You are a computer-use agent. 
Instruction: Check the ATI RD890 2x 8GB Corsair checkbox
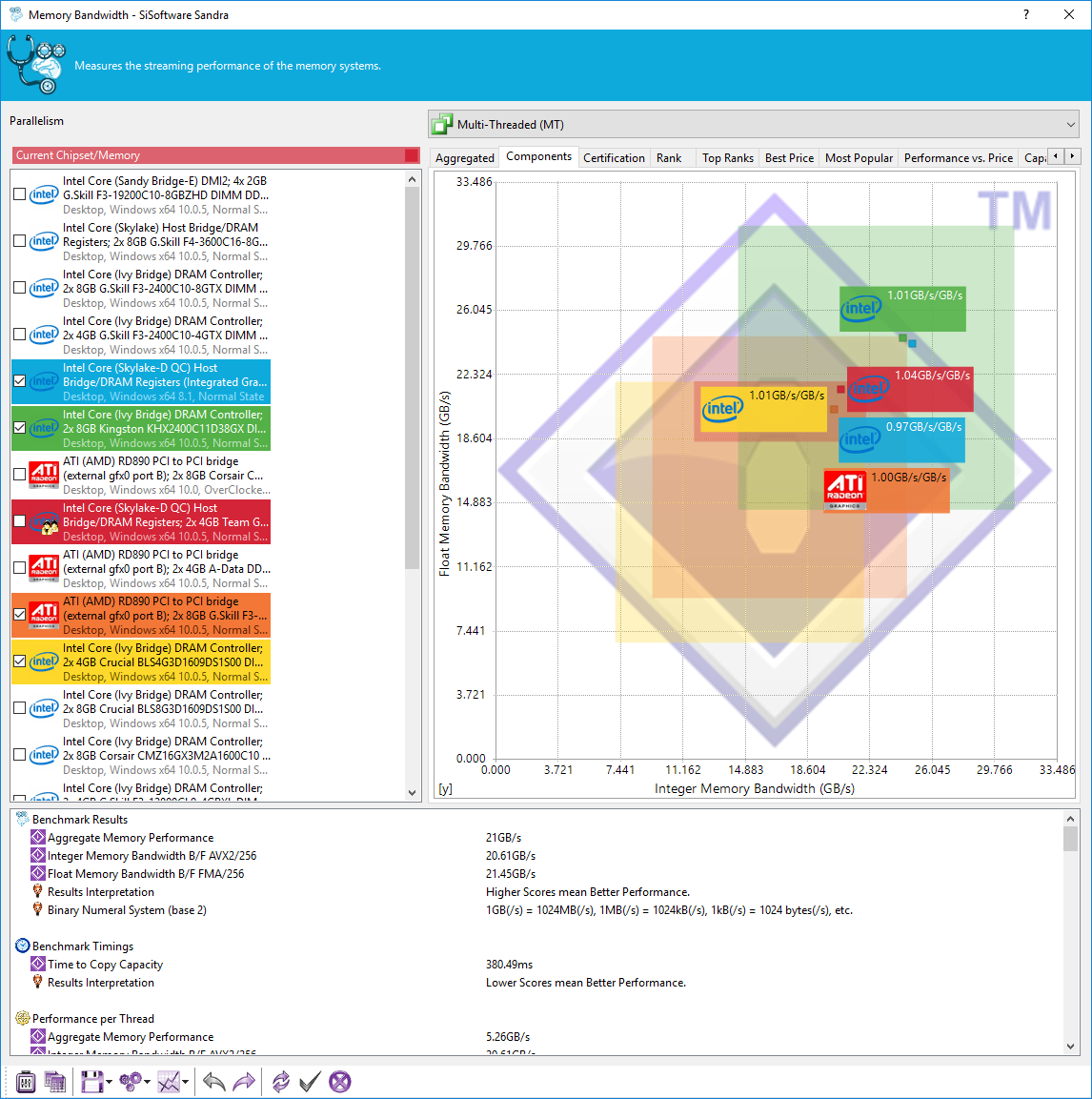(x=20, y=475)
